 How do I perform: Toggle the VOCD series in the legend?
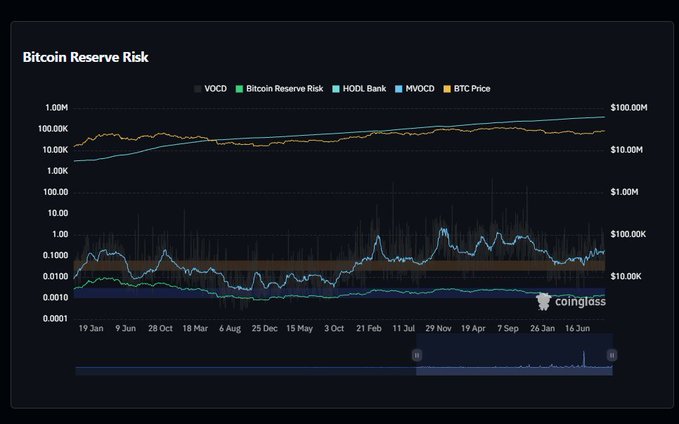click(x=210, y=89)
